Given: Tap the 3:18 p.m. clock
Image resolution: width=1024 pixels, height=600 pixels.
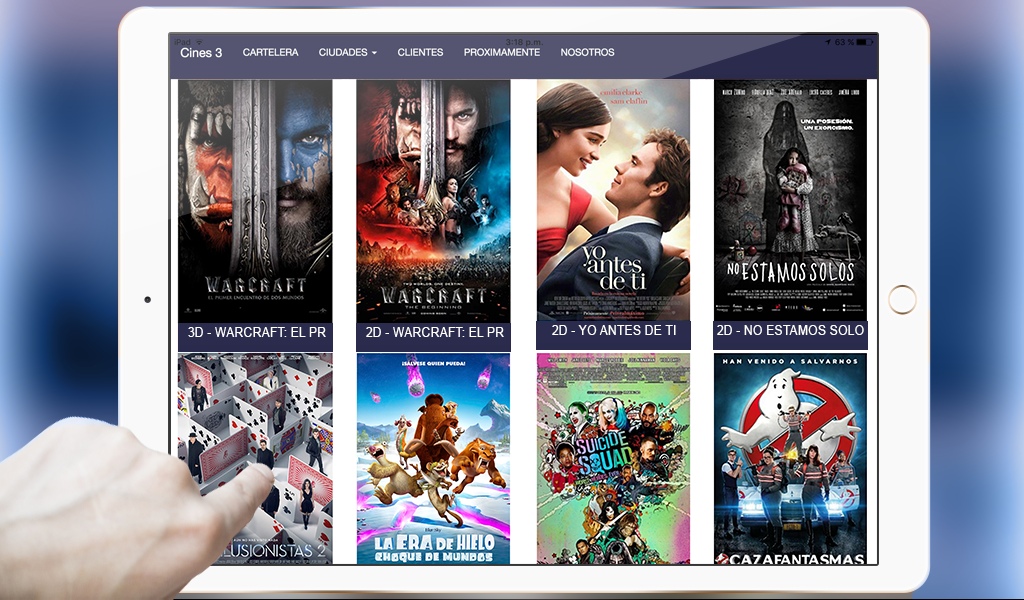Looking at the screenshot, I should pyautogui.click(x=524, y=42).
